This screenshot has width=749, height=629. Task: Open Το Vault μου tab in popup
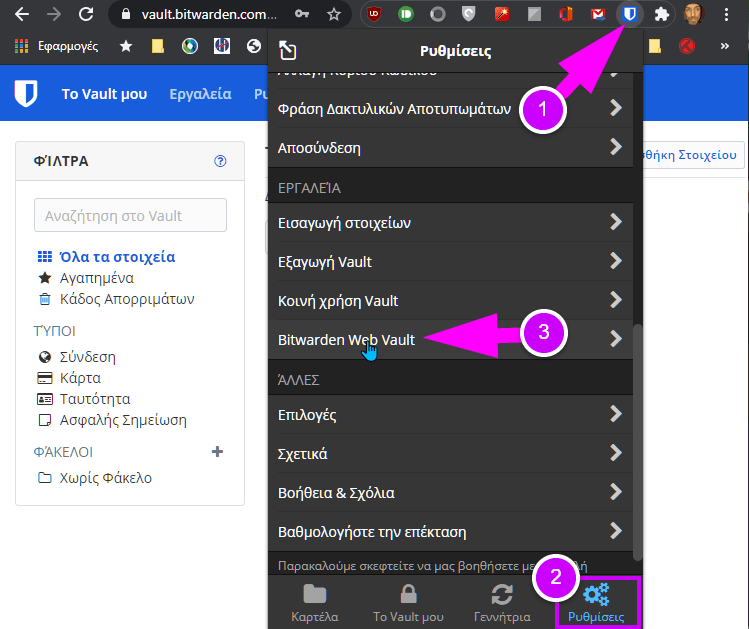pos(408,603)
